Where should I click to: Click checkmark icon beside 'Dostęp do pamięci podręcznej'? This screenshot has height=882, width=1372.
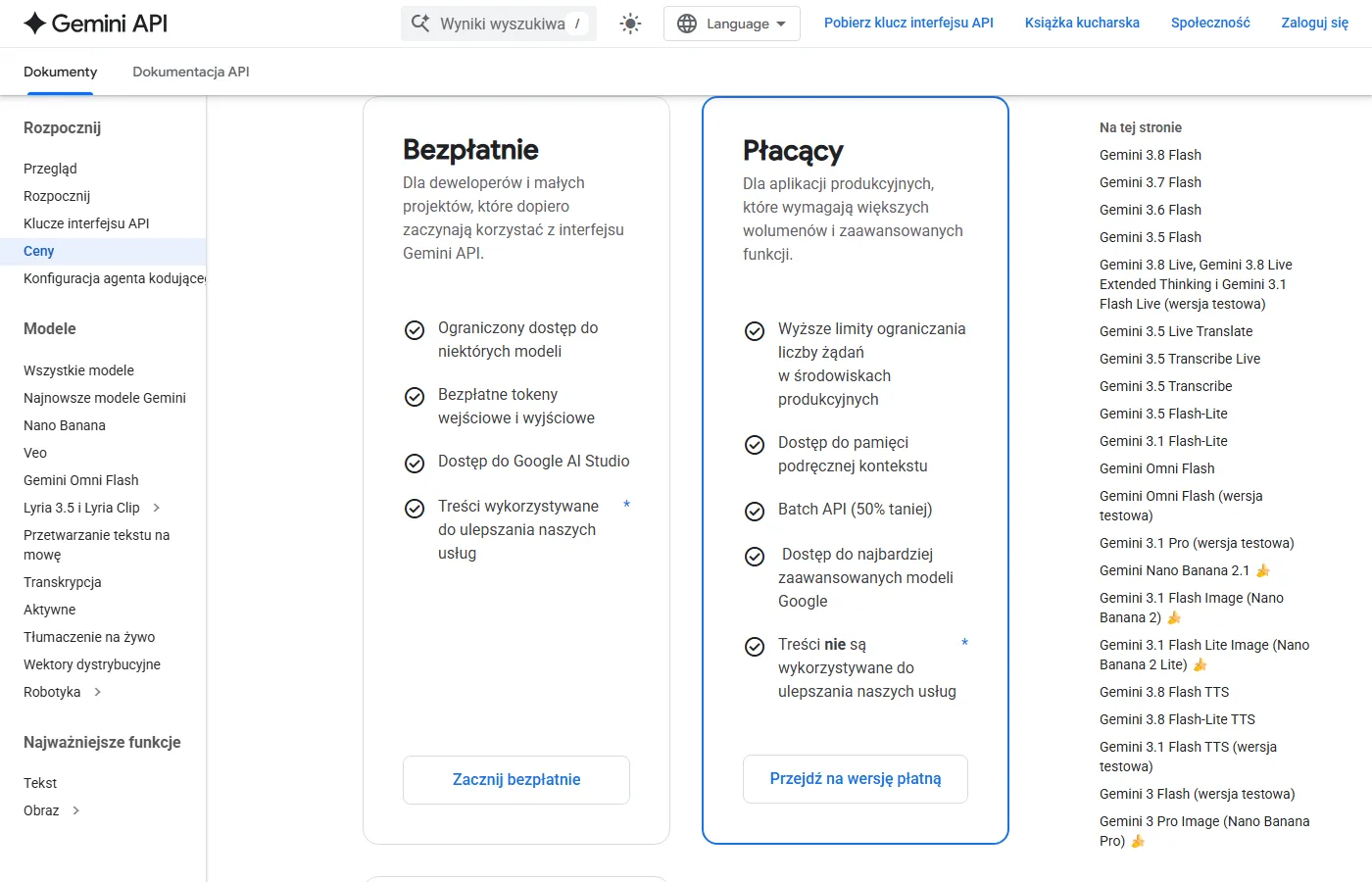(755, 445)
